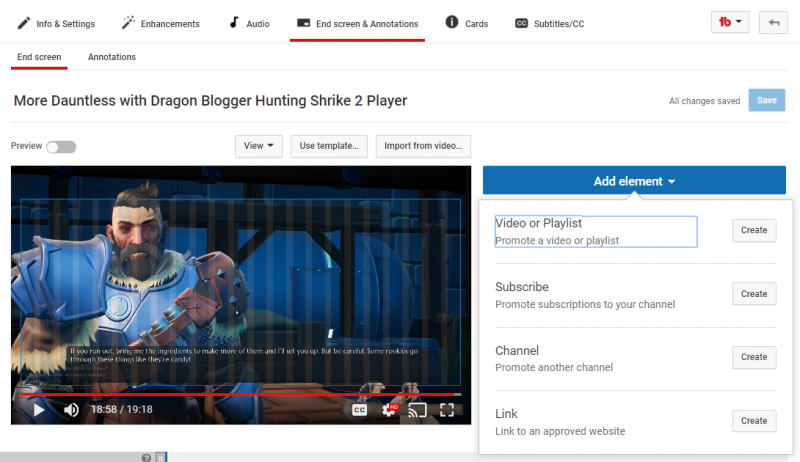
Task: Go to the Subtitles/CC tab
Action: click(x=549, y=23)
